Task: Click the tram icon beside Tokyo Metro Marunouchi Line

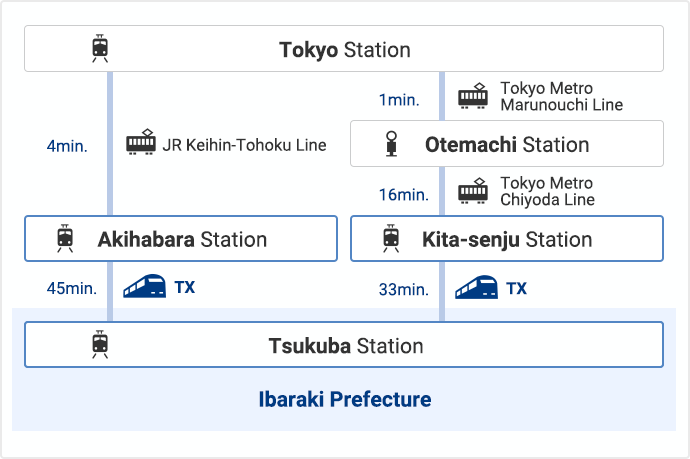Action: 473,95
